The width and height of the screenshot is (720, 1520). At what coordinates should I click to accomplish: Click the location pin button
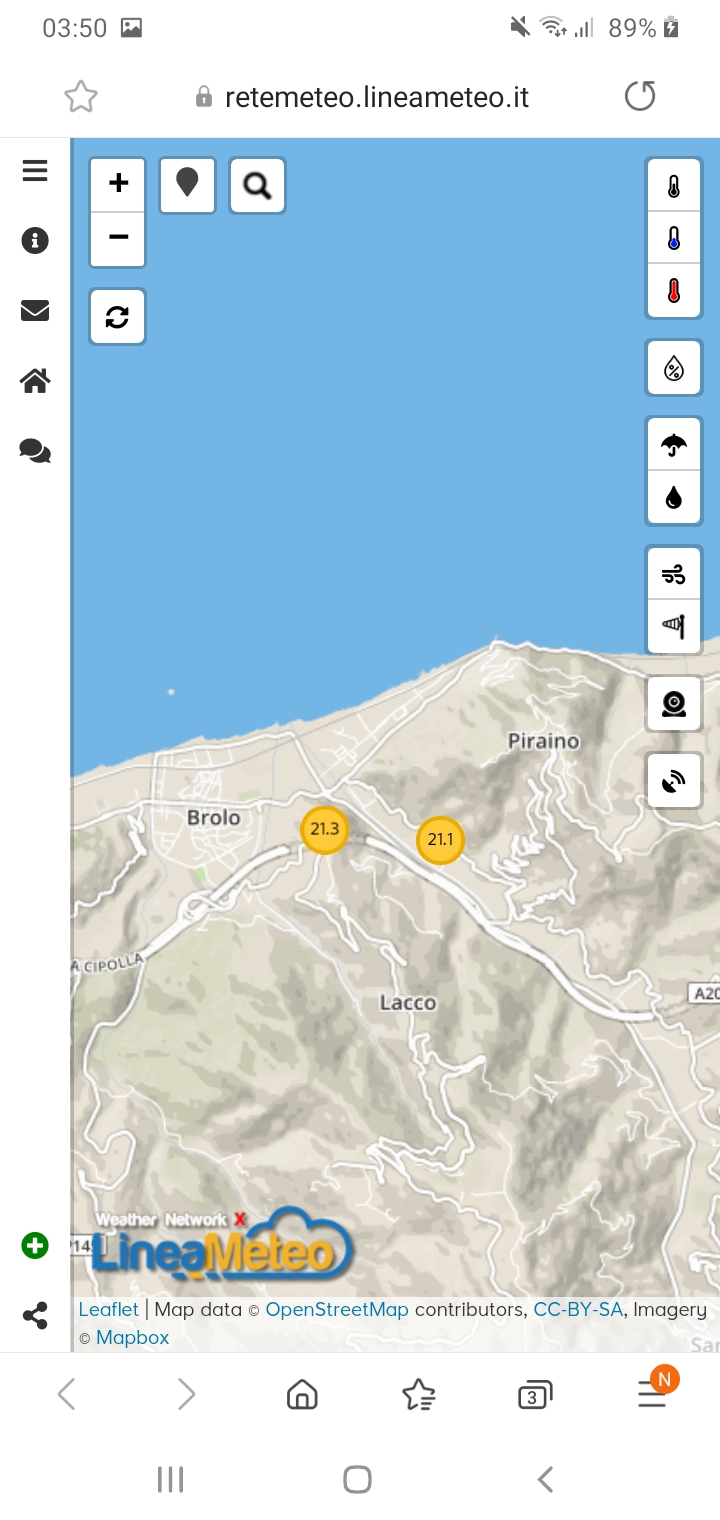187,185
